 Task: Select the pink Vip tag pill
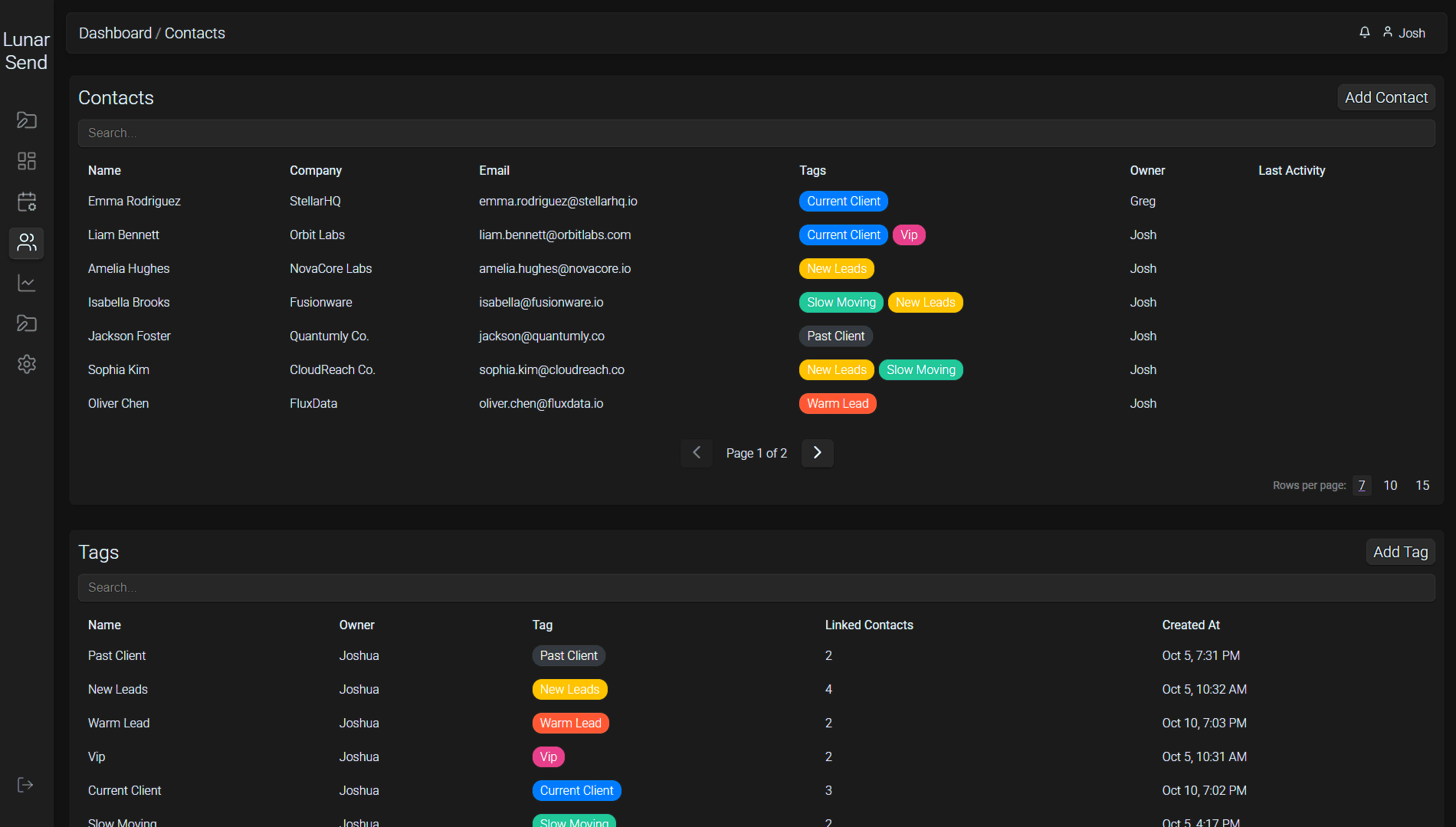(x=909, y=235)
